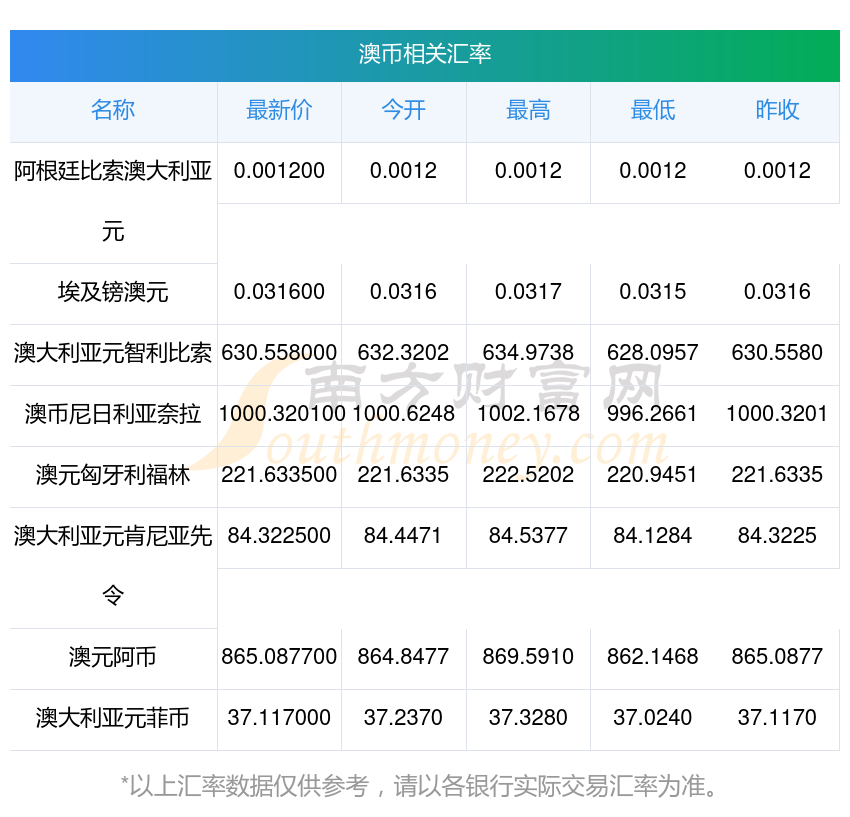Click latest price 221.633500
Image resolution: width=850 pixels, height=817 pixels.
pyautogui.click(x=279, y=474)
